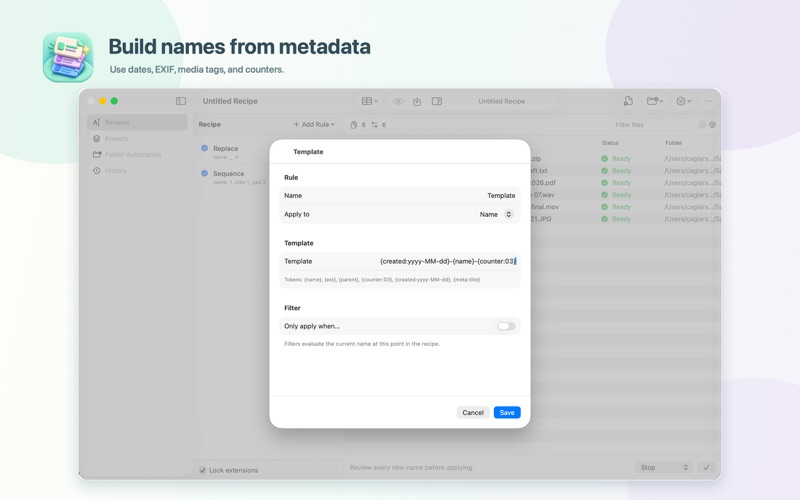The height and width of the screenshot is (500, 800).
Task: Click the Template token input field
Action: click(x=447, y=261)
